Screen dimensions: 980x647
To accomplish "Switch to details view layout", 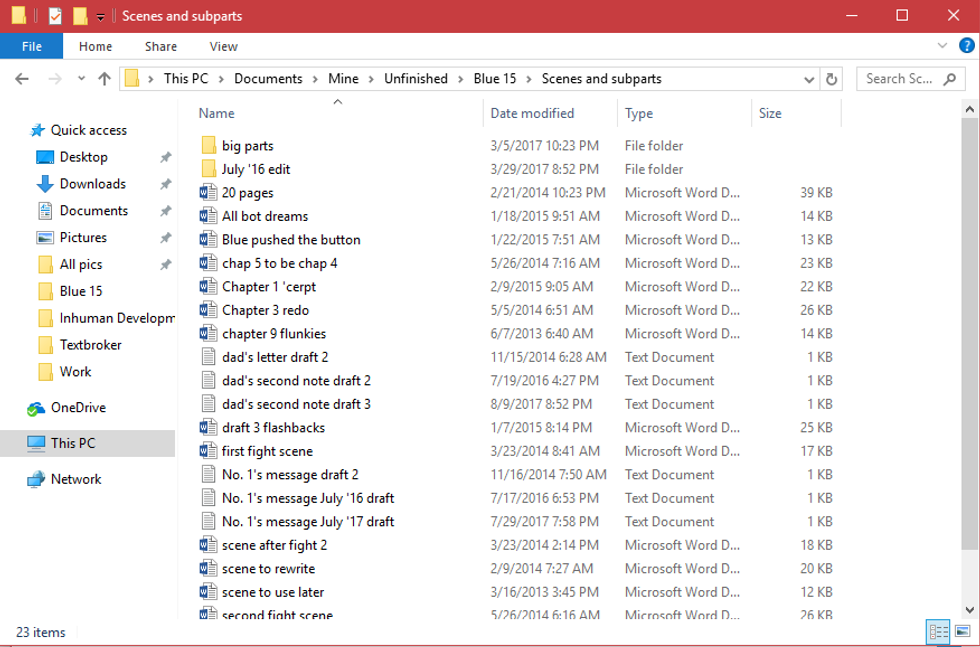I will (x=938, y=632).
